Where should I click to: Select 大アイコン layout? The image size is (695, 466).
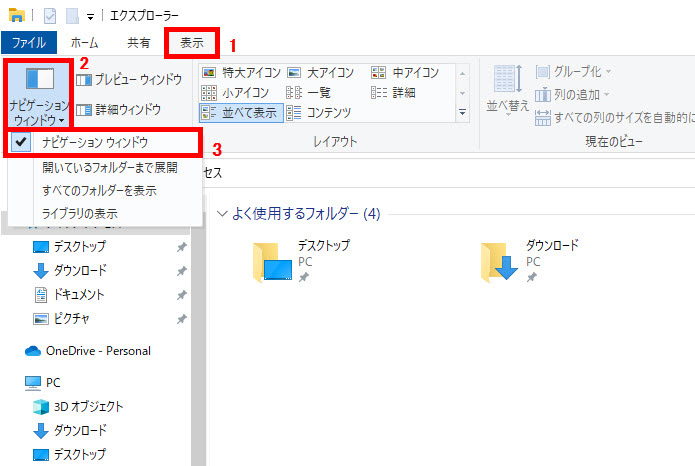(324, 73)
